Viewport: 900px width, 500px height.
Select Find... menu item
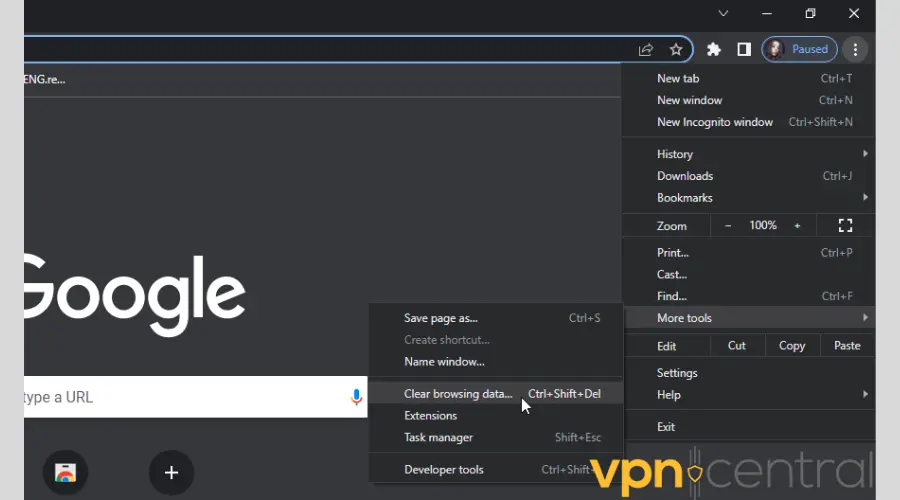[x=748, y=296]
